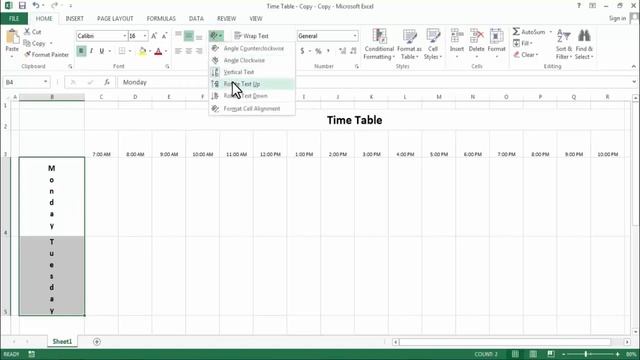Open the General number format dropdown

(355, 36)
